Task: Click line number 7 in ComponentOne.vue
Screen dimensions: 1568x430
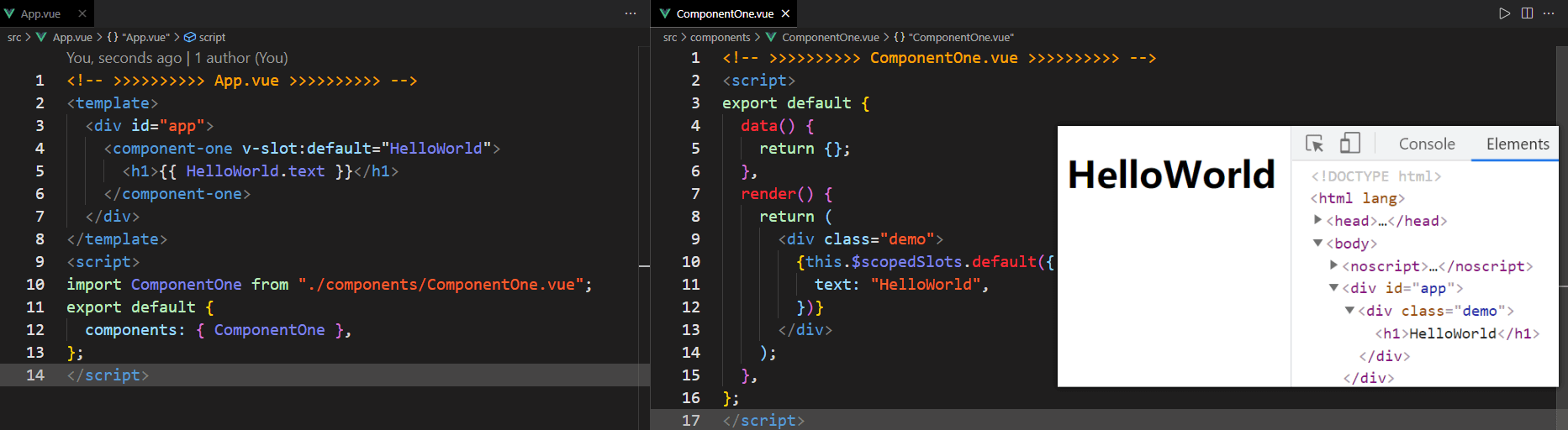Action: point(695,194)
